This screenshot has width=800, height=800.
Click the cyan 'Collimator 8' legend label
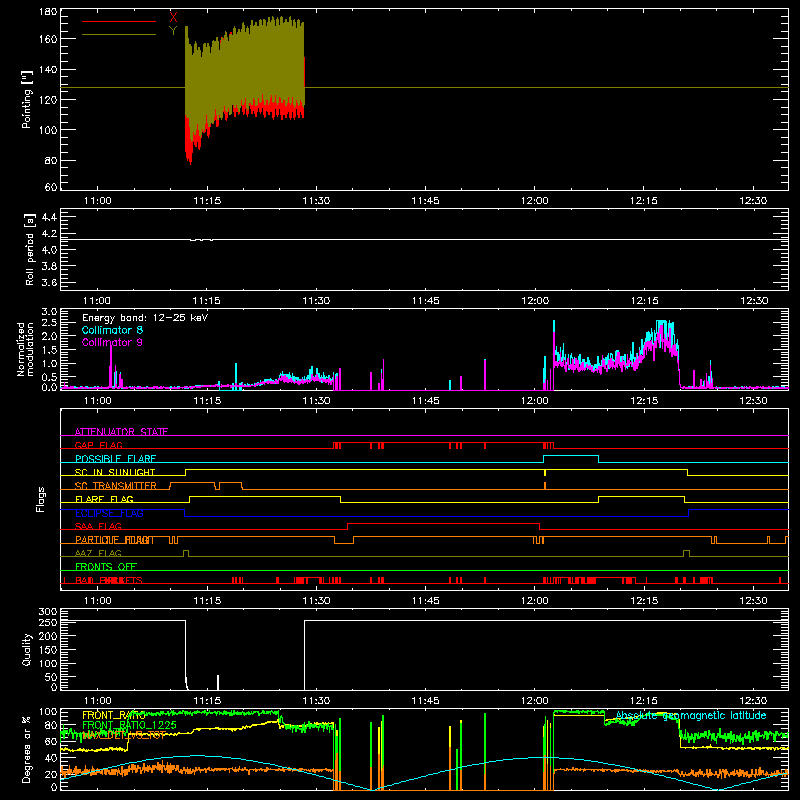(112, 330)
